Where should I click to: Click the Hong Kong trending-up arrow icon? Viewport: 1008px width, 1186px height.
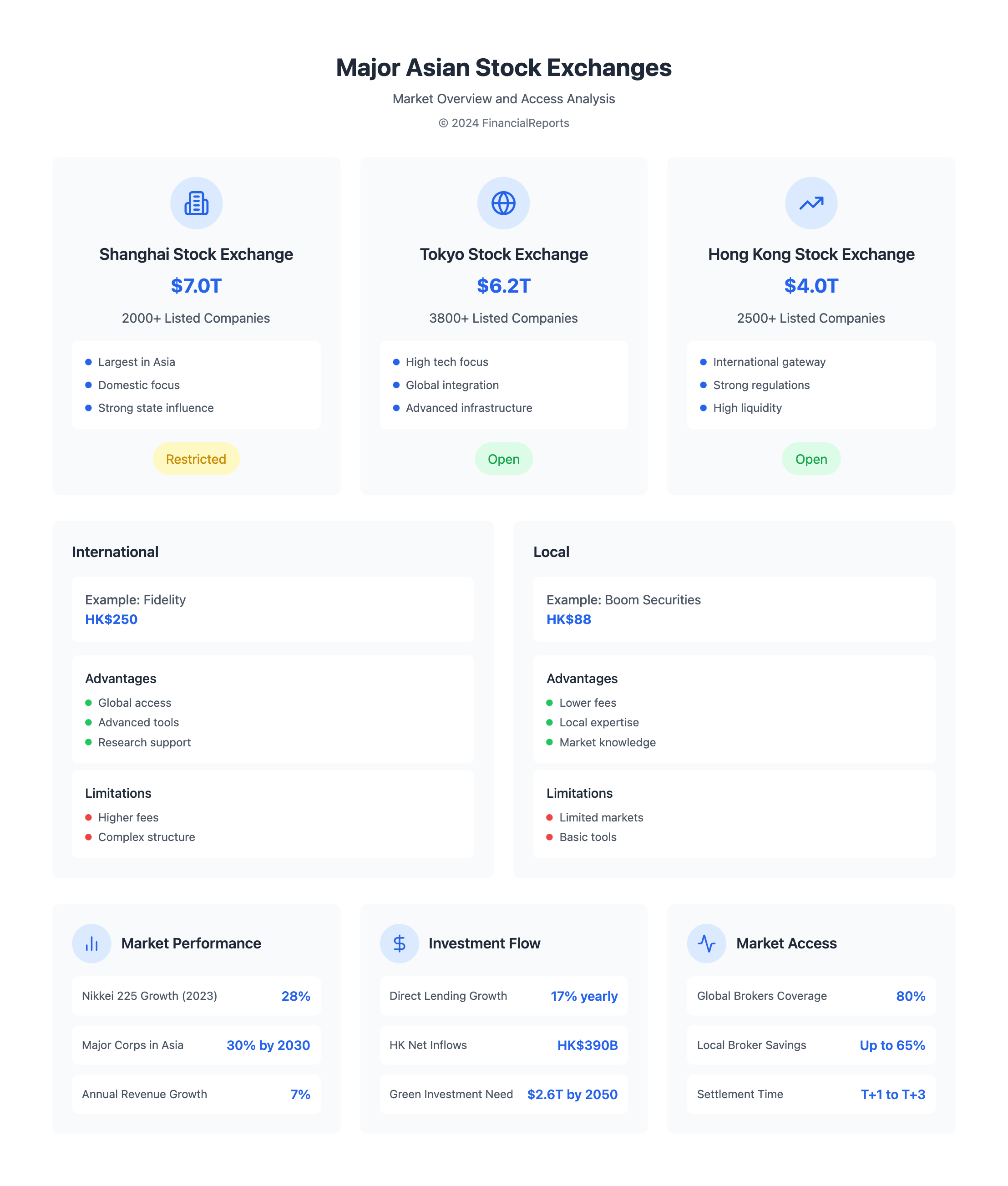point(811,203)
